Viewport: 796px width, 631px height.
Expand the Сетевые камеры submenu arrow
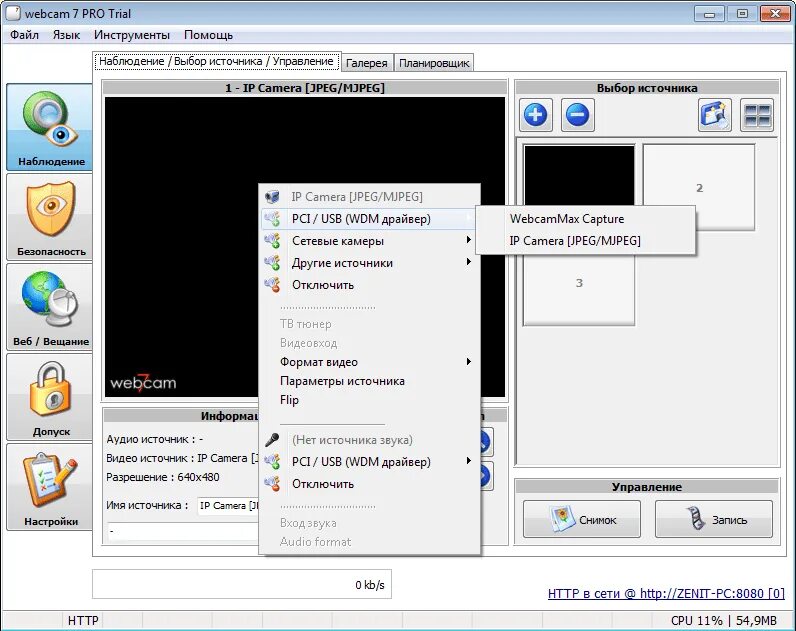469,240
